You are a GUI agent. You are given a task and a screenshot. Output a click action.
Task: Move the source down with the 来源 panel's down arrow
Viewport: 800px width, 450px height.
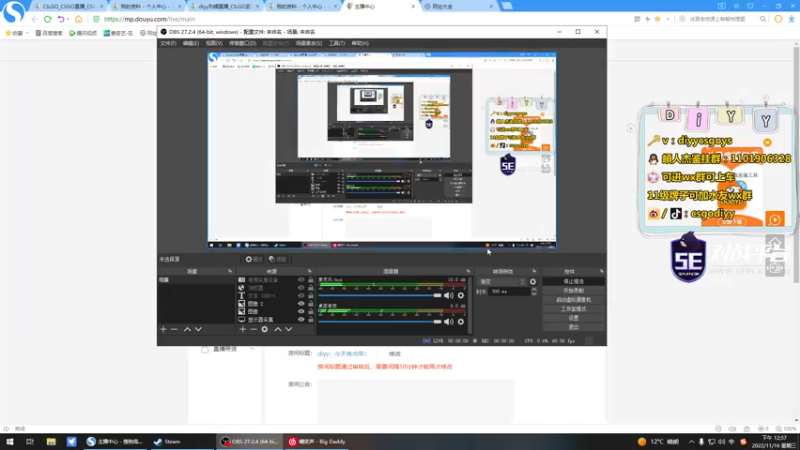pyautogui.click(x=289, y=330)
